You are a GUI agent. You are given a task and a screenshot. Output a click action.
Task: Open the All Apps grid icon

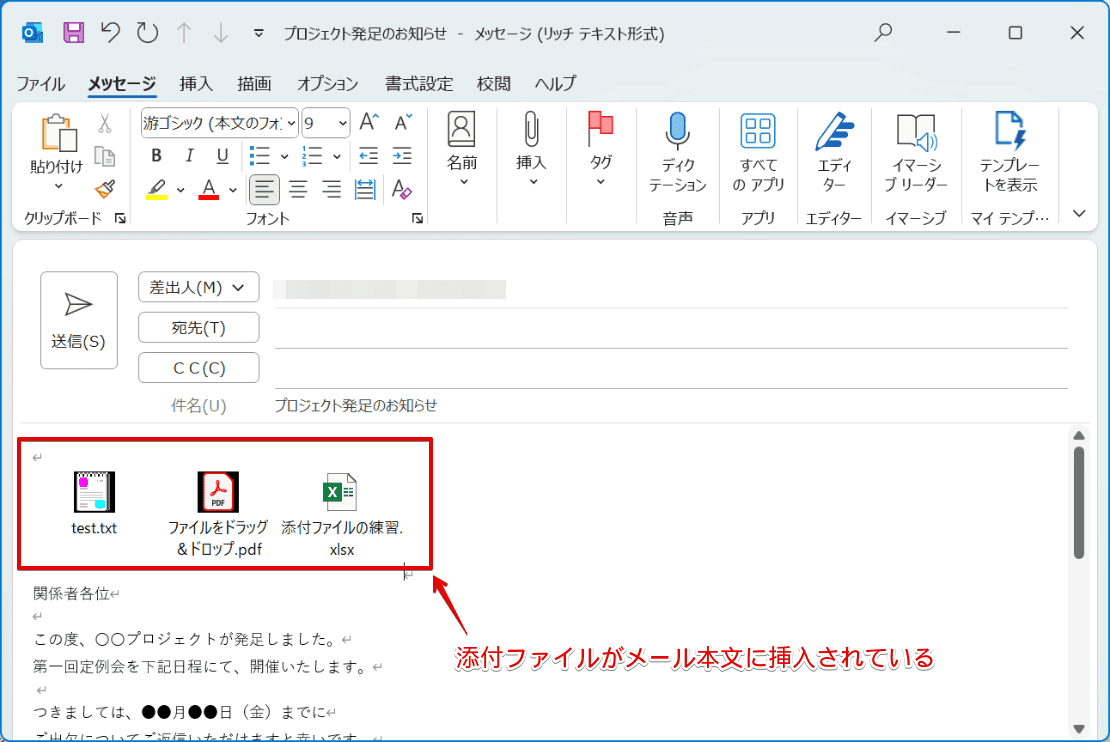pyautogui.click(x=757, y=131)
